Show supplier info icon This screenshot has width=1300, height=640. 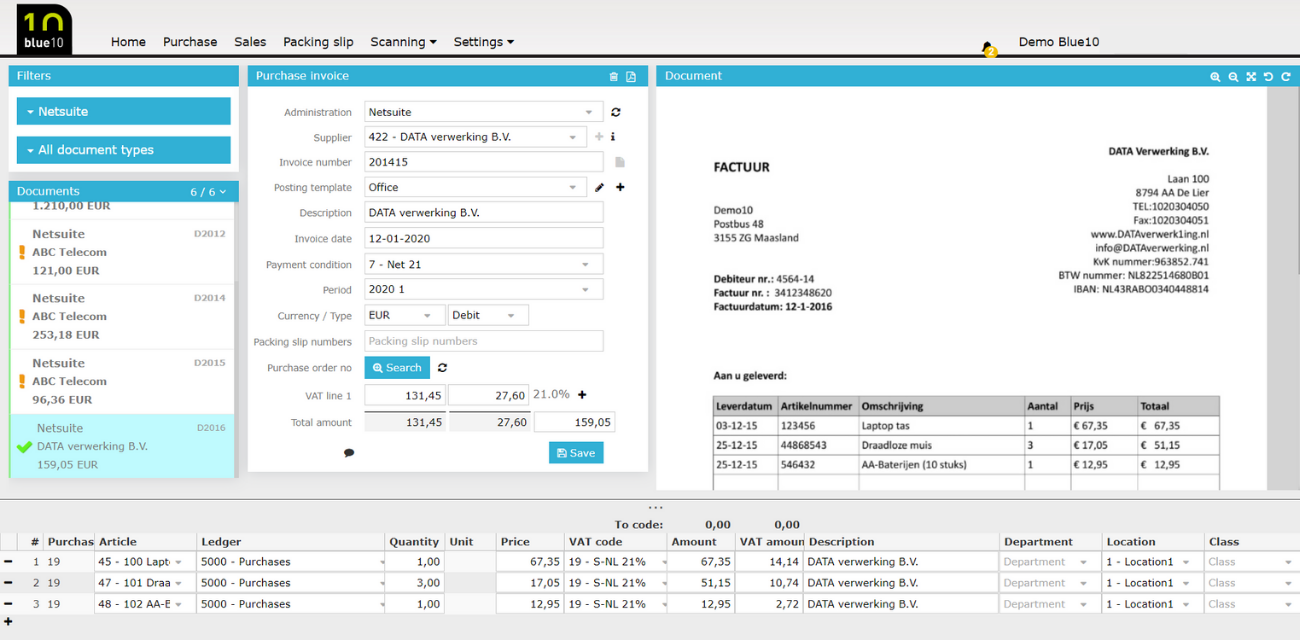pos(613,137)
